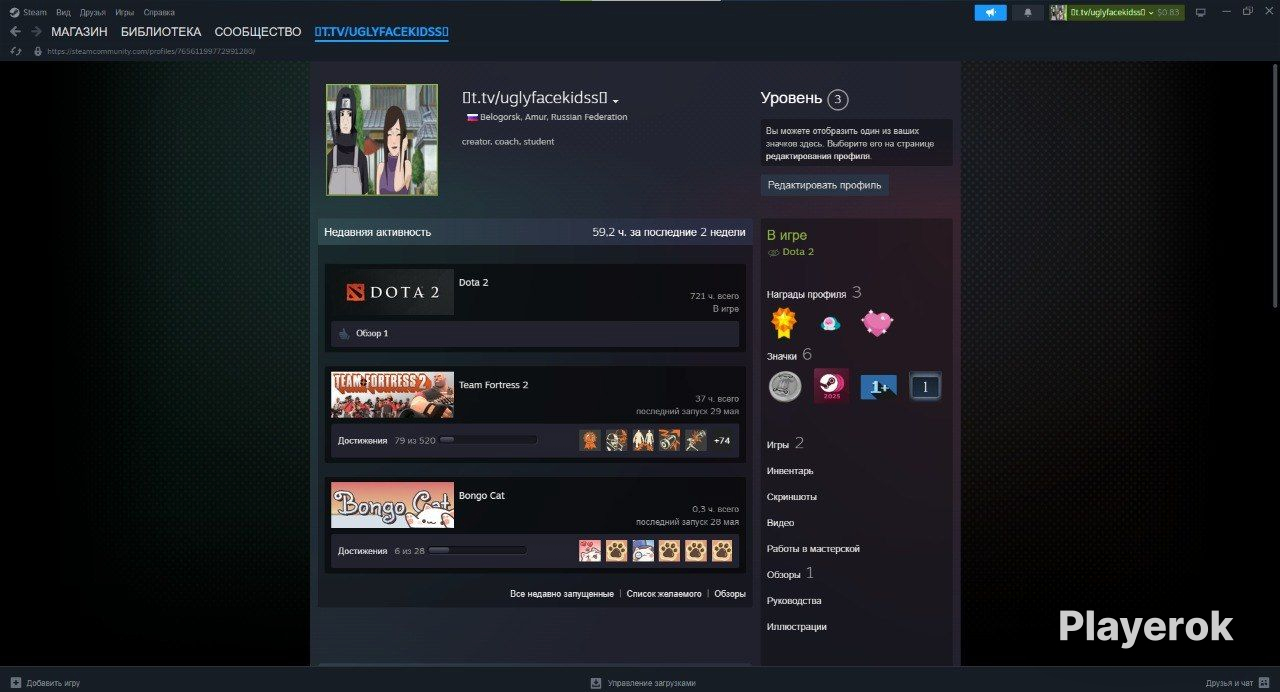The image size is (1280, 692).
Task: Click the pink hearts cat Bongo Cat achievement
Action: point(590,551)
